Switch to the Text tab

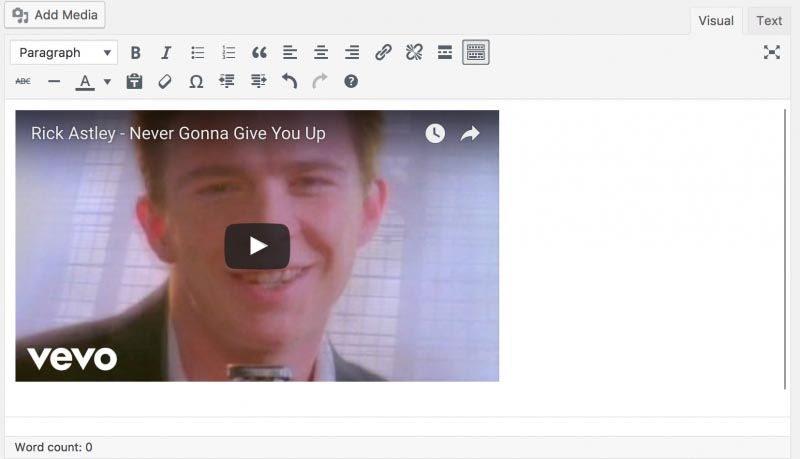click(x=769, y=20)
